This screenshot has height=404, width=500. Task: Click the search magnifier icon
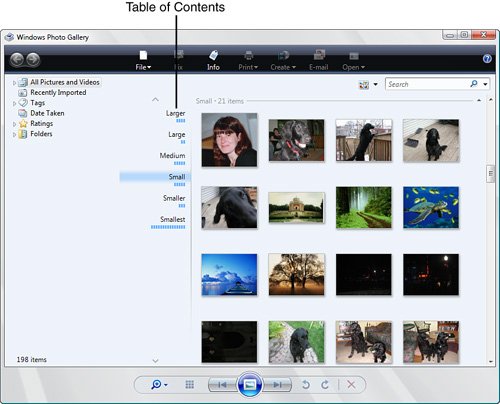pyautogui.click(x=474, y=84)
